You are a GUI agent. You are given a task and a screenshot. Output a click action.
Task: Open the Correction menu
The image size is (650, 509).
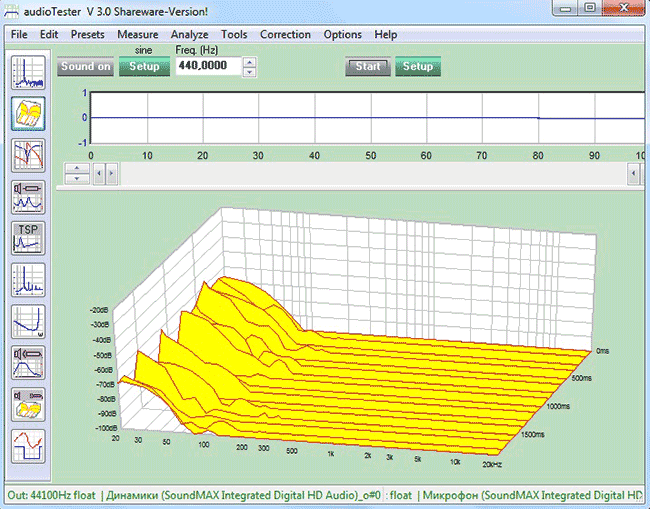click(285, 34)
